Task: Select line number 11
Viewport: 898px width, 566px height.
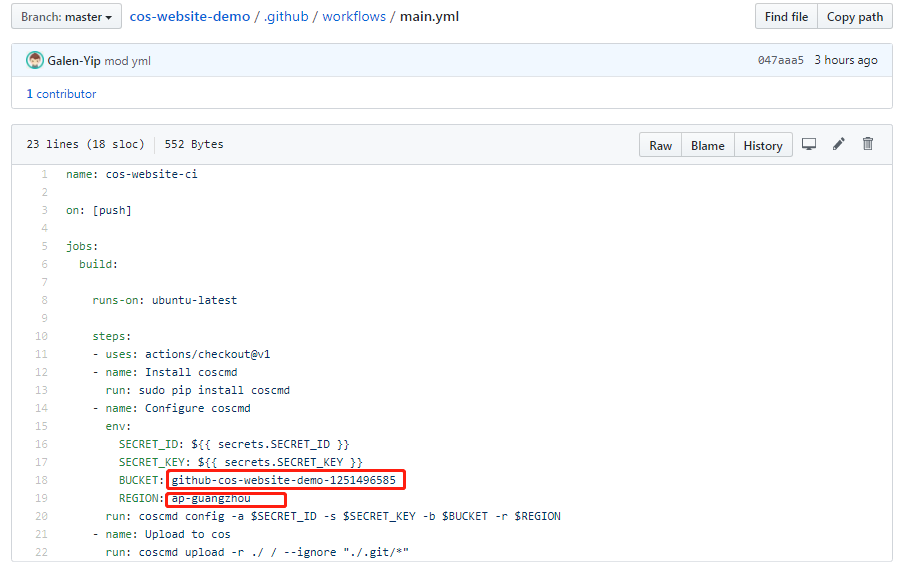Action: 41,354
